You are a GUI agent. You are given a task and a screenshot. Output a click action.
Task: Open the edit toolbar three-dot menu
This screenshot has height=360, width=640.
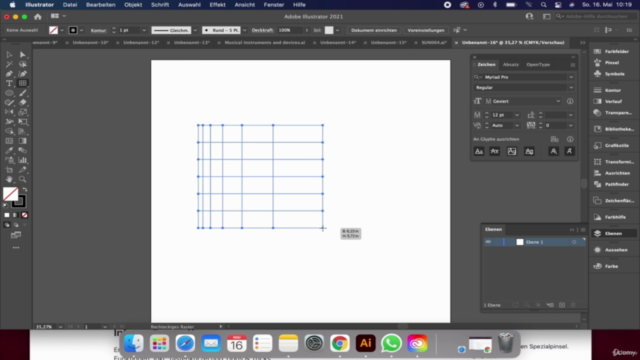(x=16, y=248)
